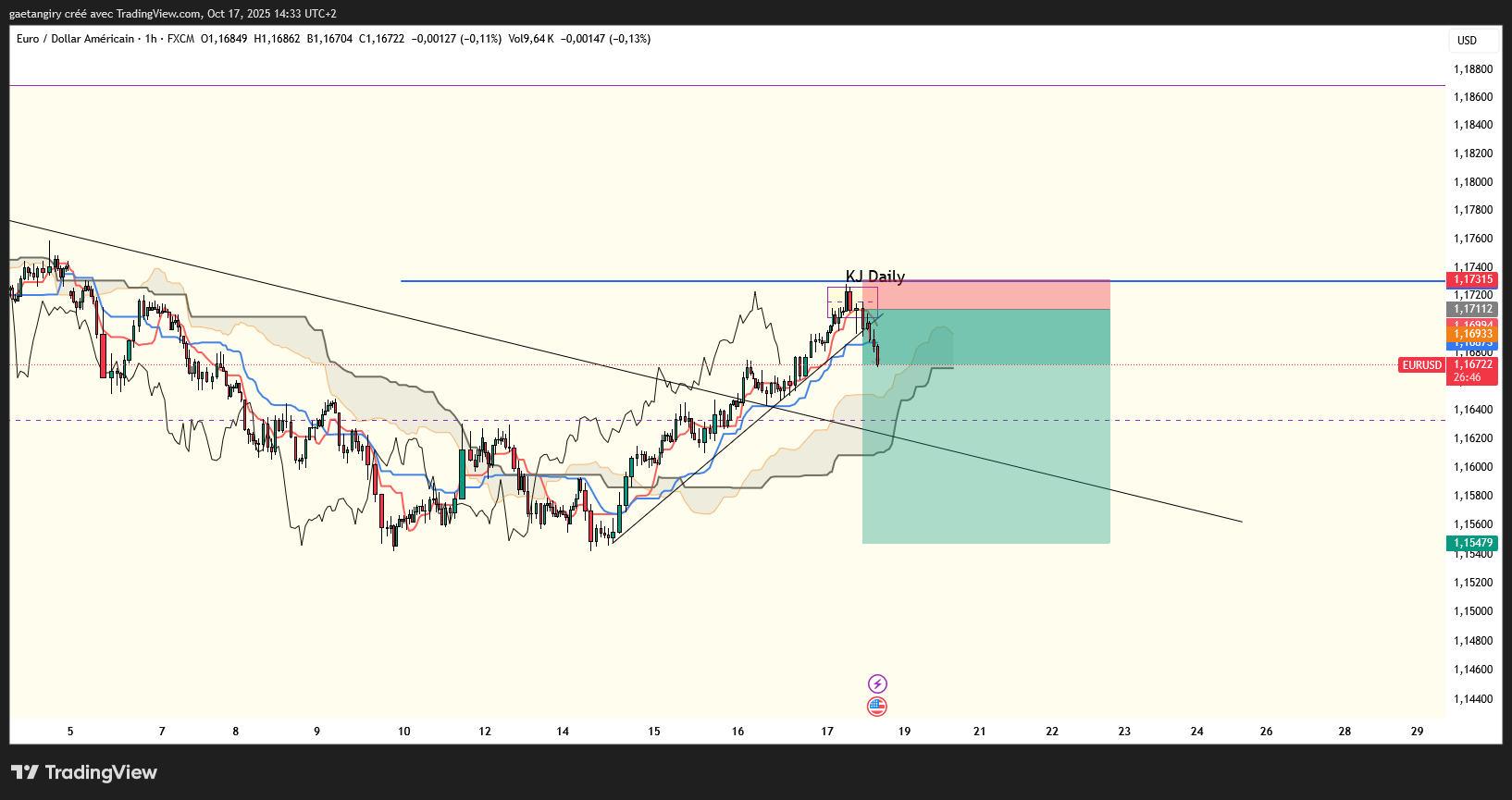Click the FXCM exchange label
This screenshot has height=800, width=1512.
click(x=180, y=39)
